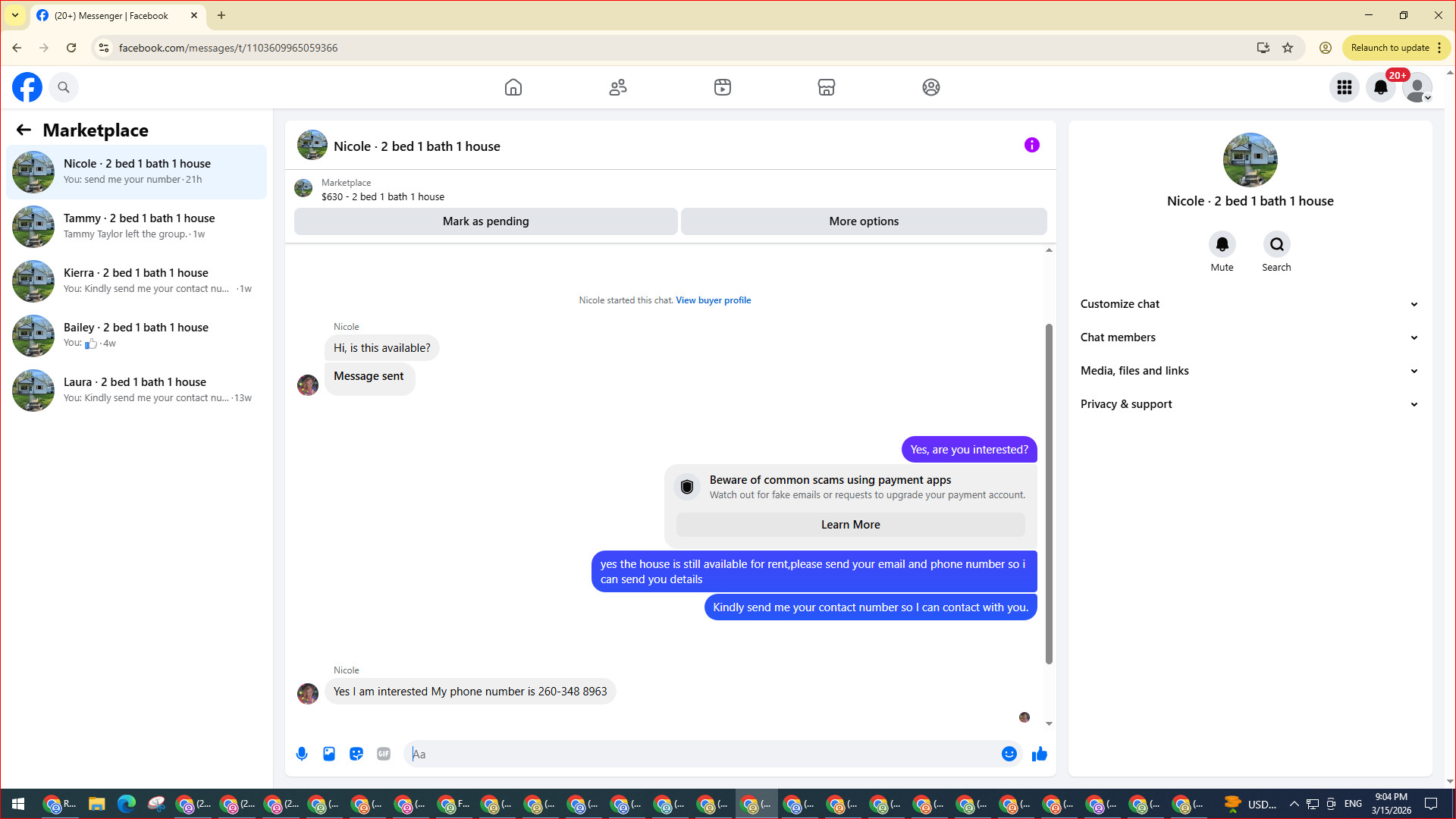Screen dimensions: 1456x819
Task: Click the install app icon in address bar
Action: [x=1263, y=48]
